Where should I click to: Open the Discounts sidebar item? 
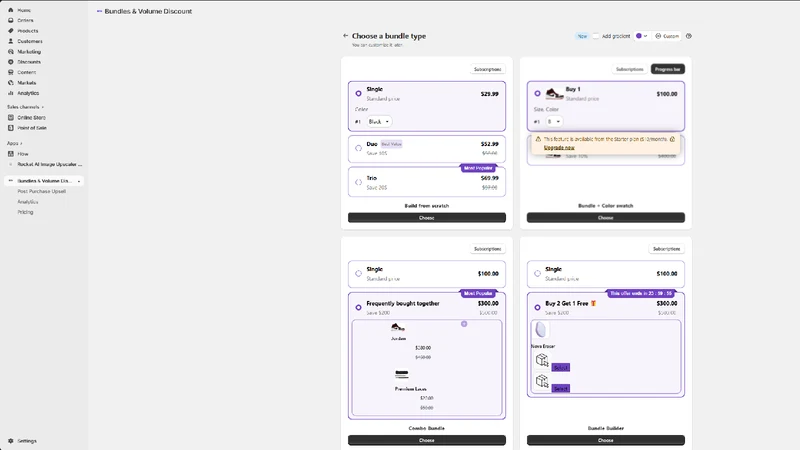[29, 62]
